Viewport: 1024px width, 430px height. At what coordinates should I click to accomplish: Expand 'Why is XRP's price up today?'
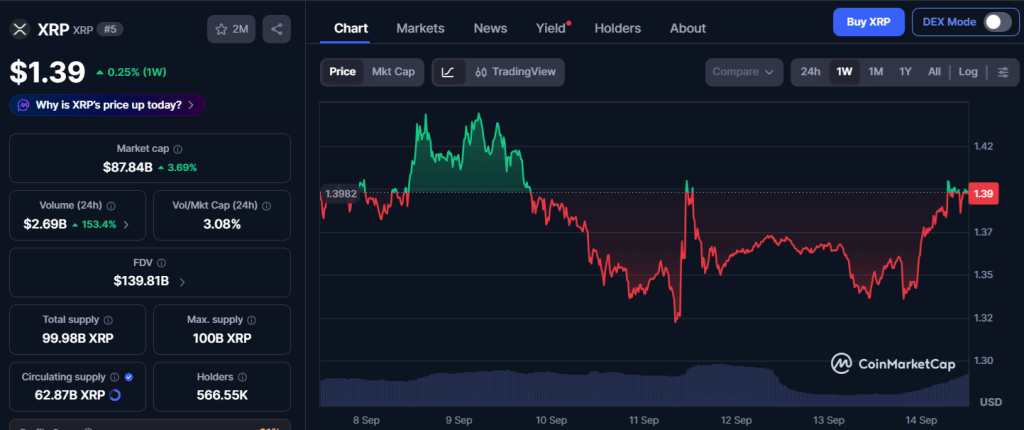pos(107,105)
